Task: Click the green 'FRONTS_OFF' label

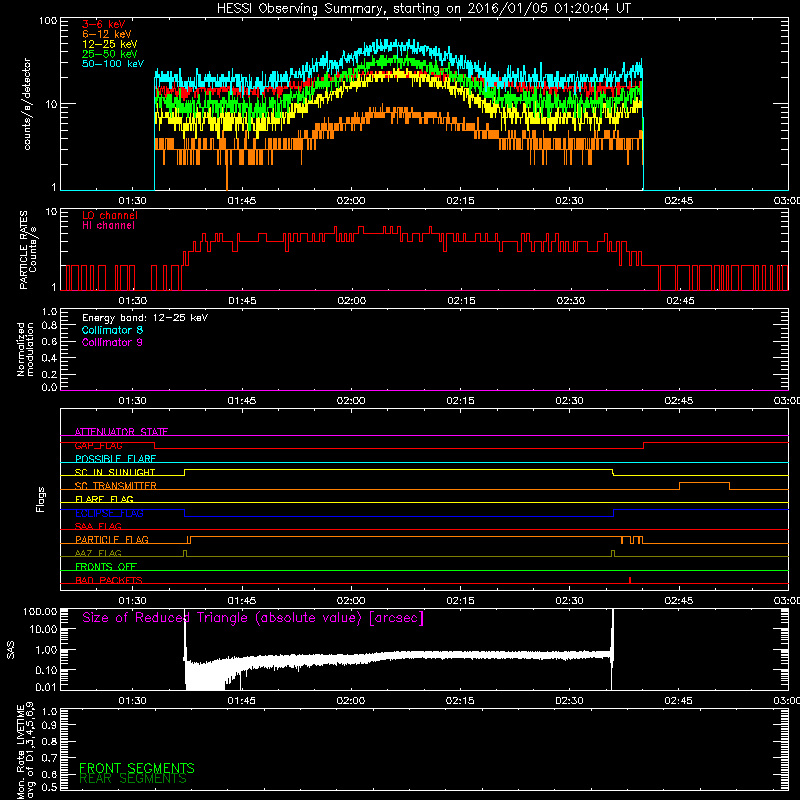Action: tap(106, 567)
